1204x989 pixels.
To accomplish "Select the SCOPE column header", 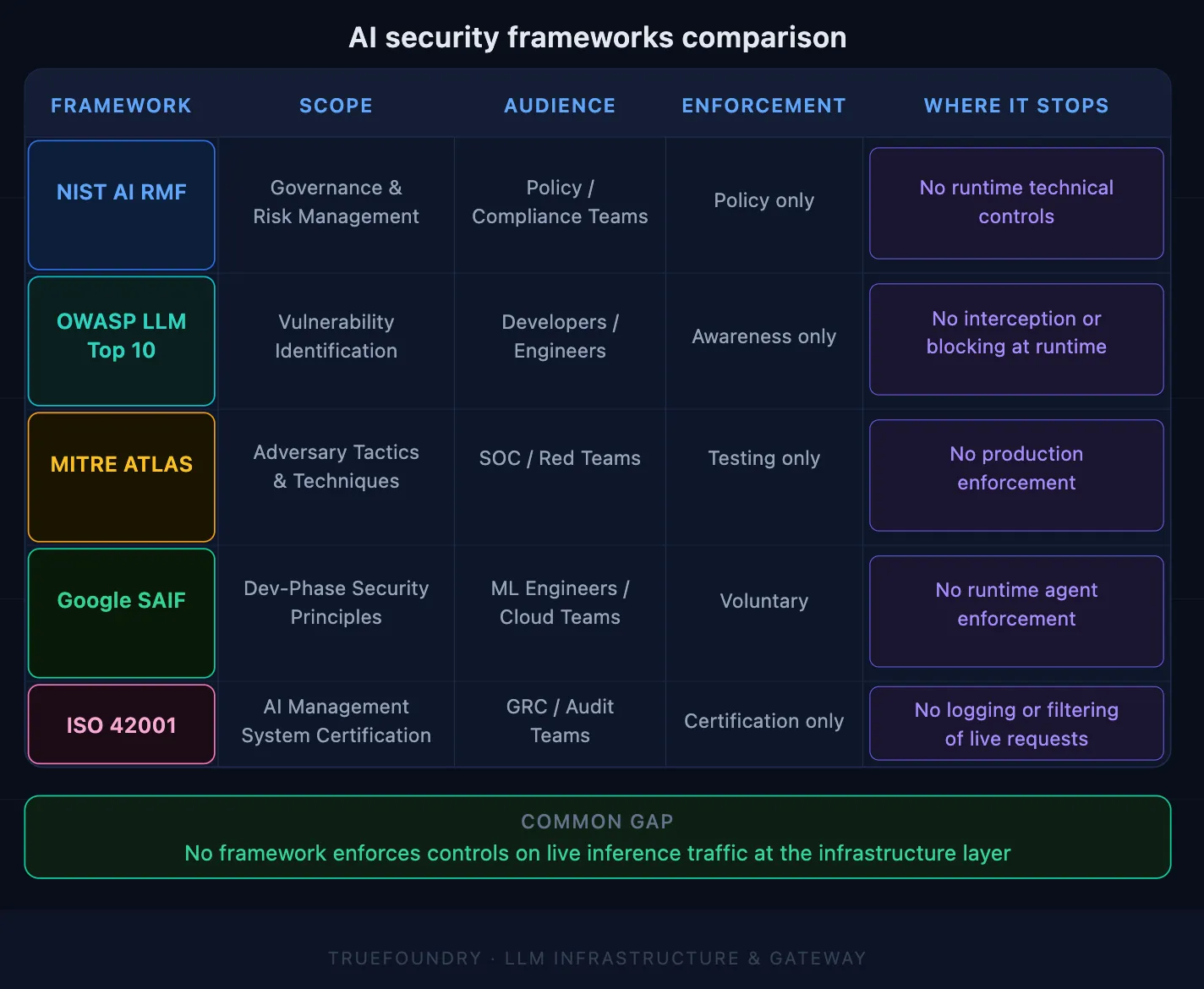I will (336, 105).
